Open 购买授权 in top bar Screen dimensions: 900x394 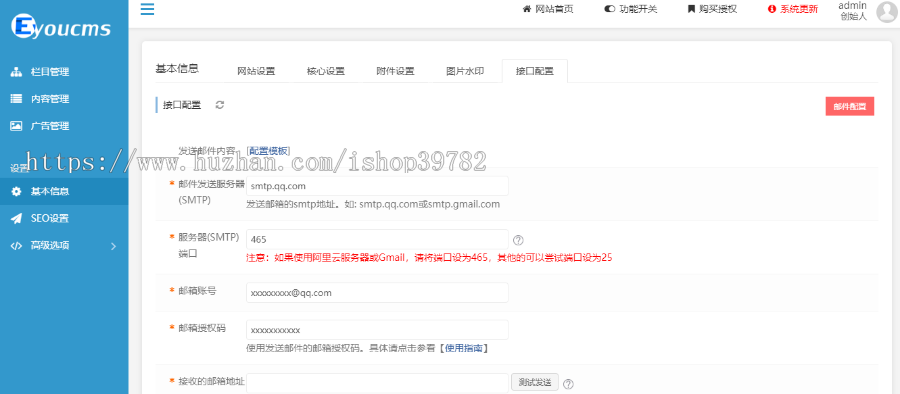tap(712, 9)
